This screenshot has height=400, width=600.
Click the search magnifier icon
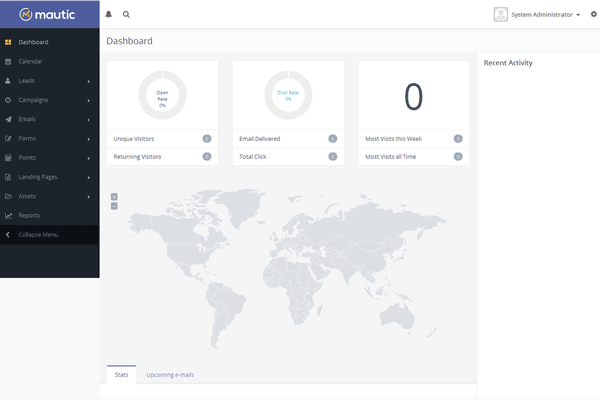[126, 15]
